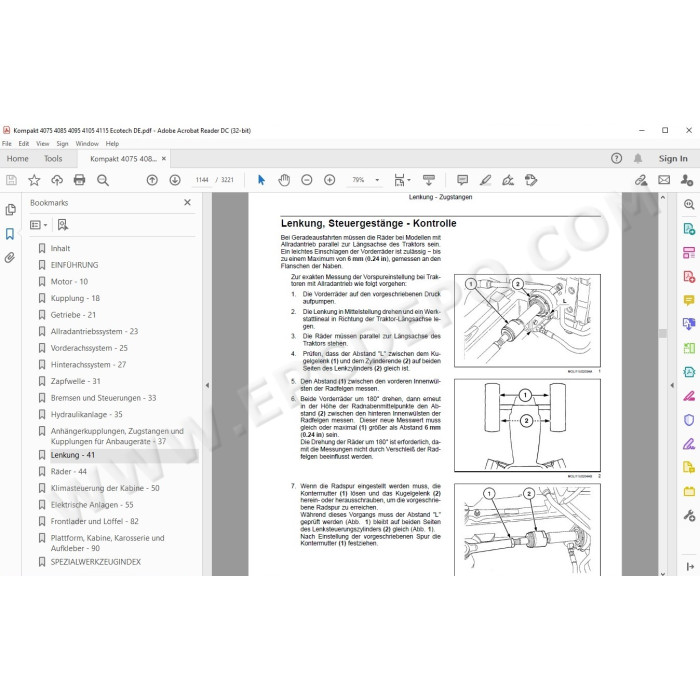700x700 pixels.
Task: Open the EINFÜHRUNG bookmark
Action: [x=74, y=265]
